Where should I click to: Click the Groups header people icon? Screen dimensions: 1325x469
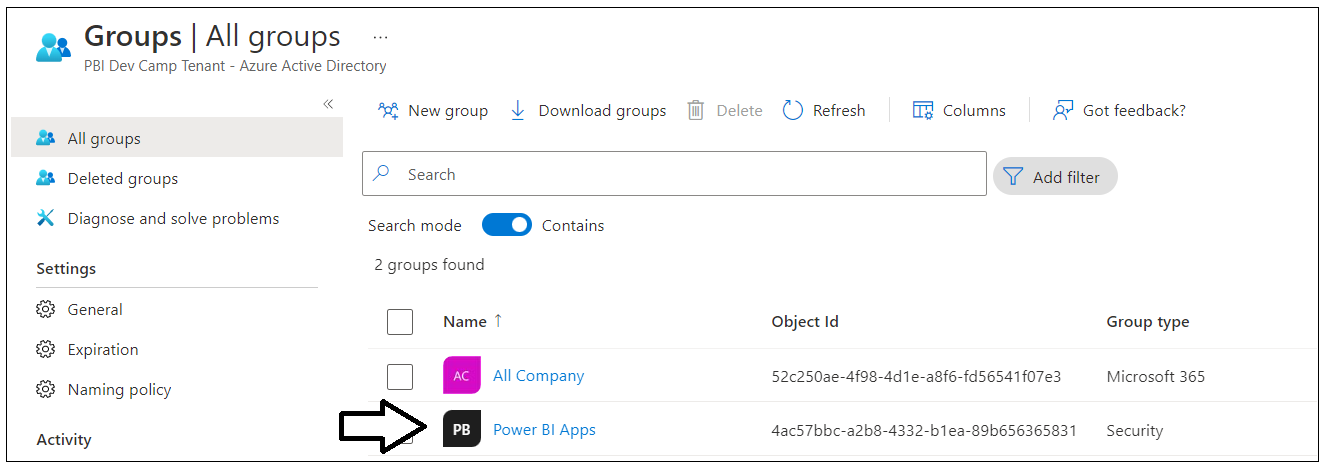[53, 48]
